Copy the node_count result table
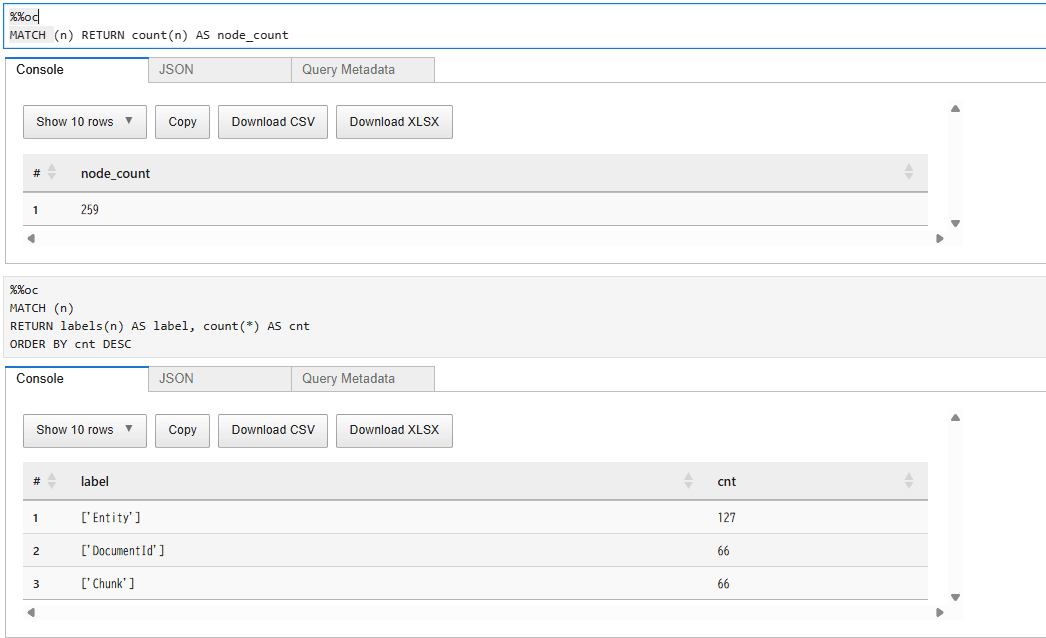Screen dimensions: 1046x638 [x=182, y=122]
